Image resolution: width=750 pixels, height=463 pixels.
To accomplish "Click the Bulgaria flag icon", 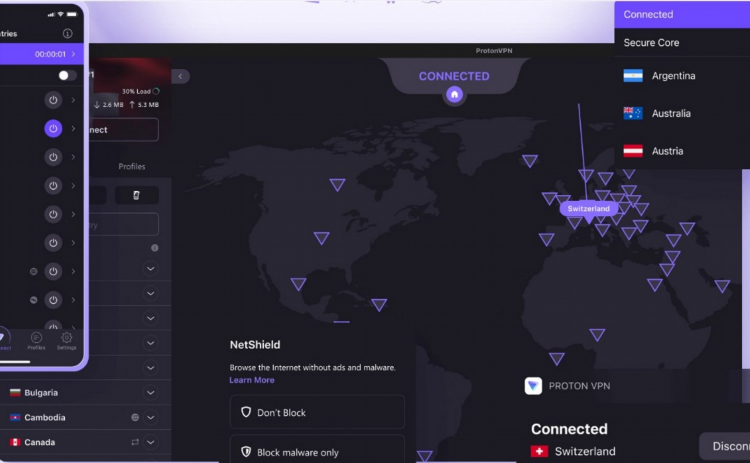I will click(x=15, y=393).
